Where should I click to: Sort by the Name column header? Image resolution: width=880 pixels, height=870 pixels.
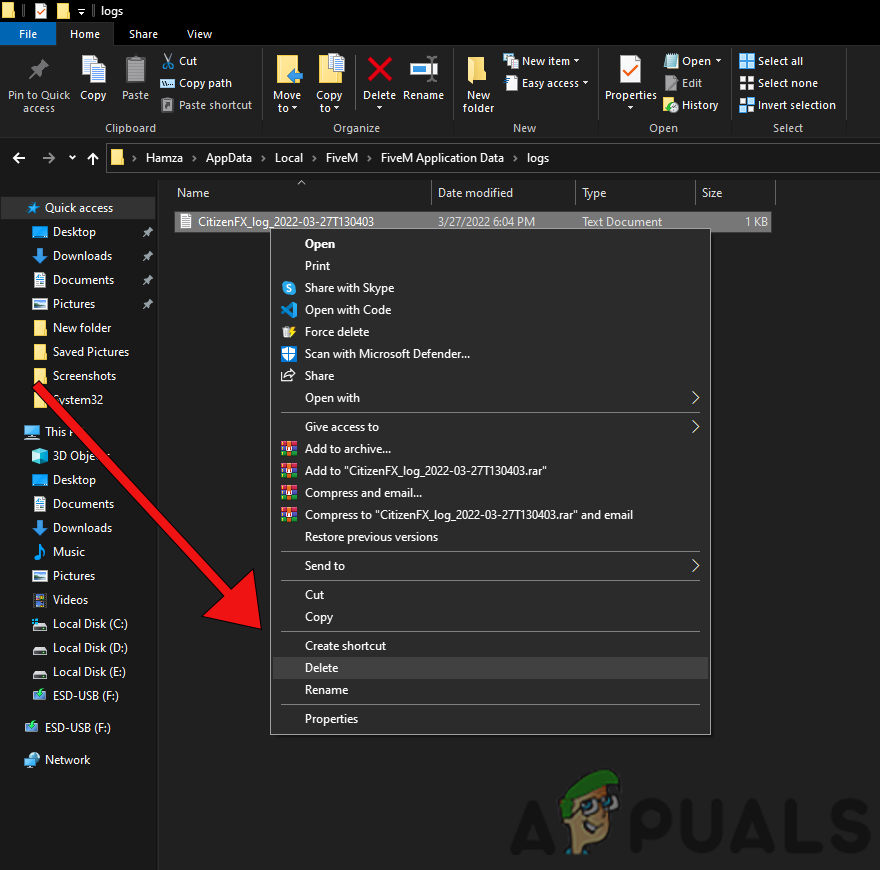[x=302, y=193]
